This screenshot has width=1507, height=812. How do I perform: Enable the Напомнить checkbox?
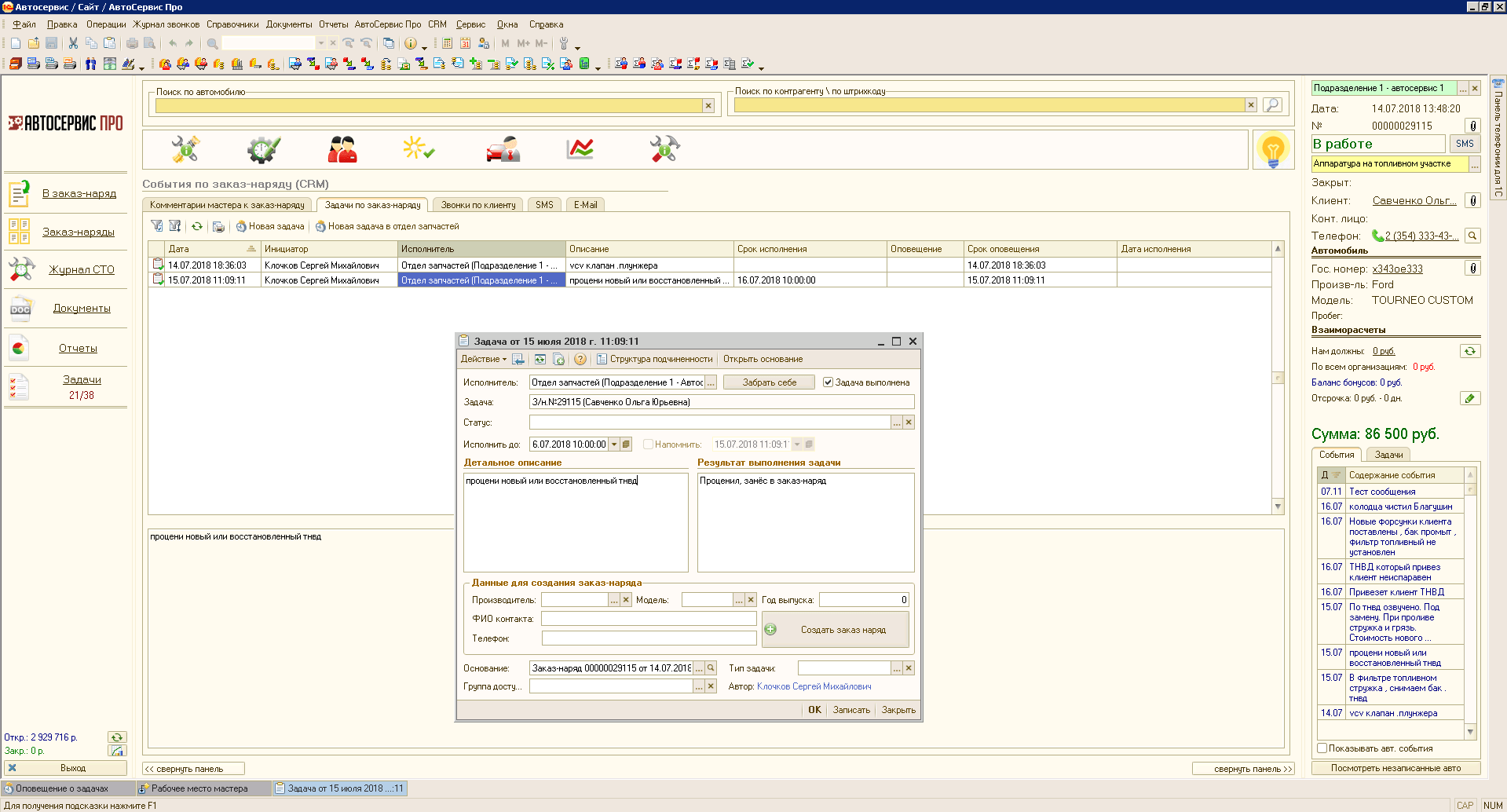[648, 444]
